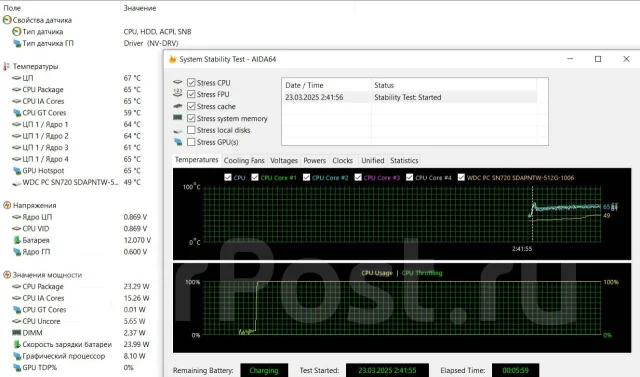Hide CPU Core #2 in the graph
Screen dimensions: 640x377
306,177
